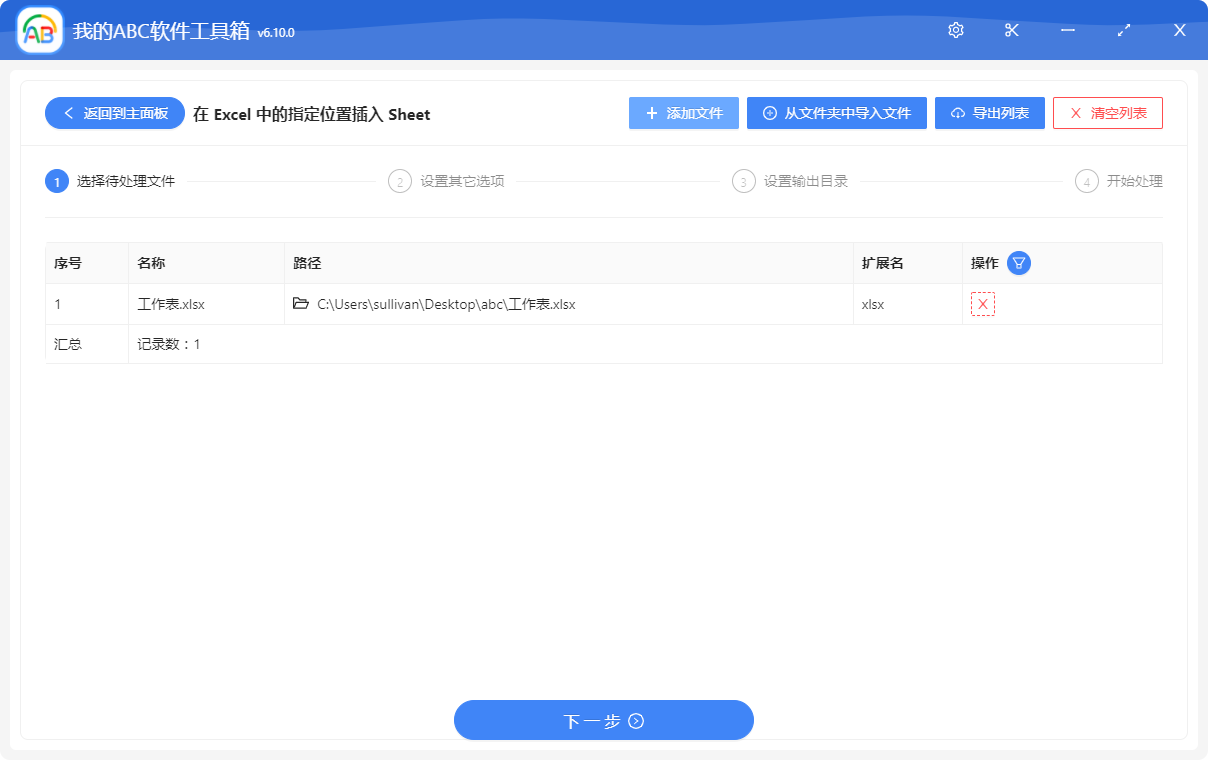1208x760 pixels.
Task: Maximize the window using expand icon
Action: click(1124, 30)
